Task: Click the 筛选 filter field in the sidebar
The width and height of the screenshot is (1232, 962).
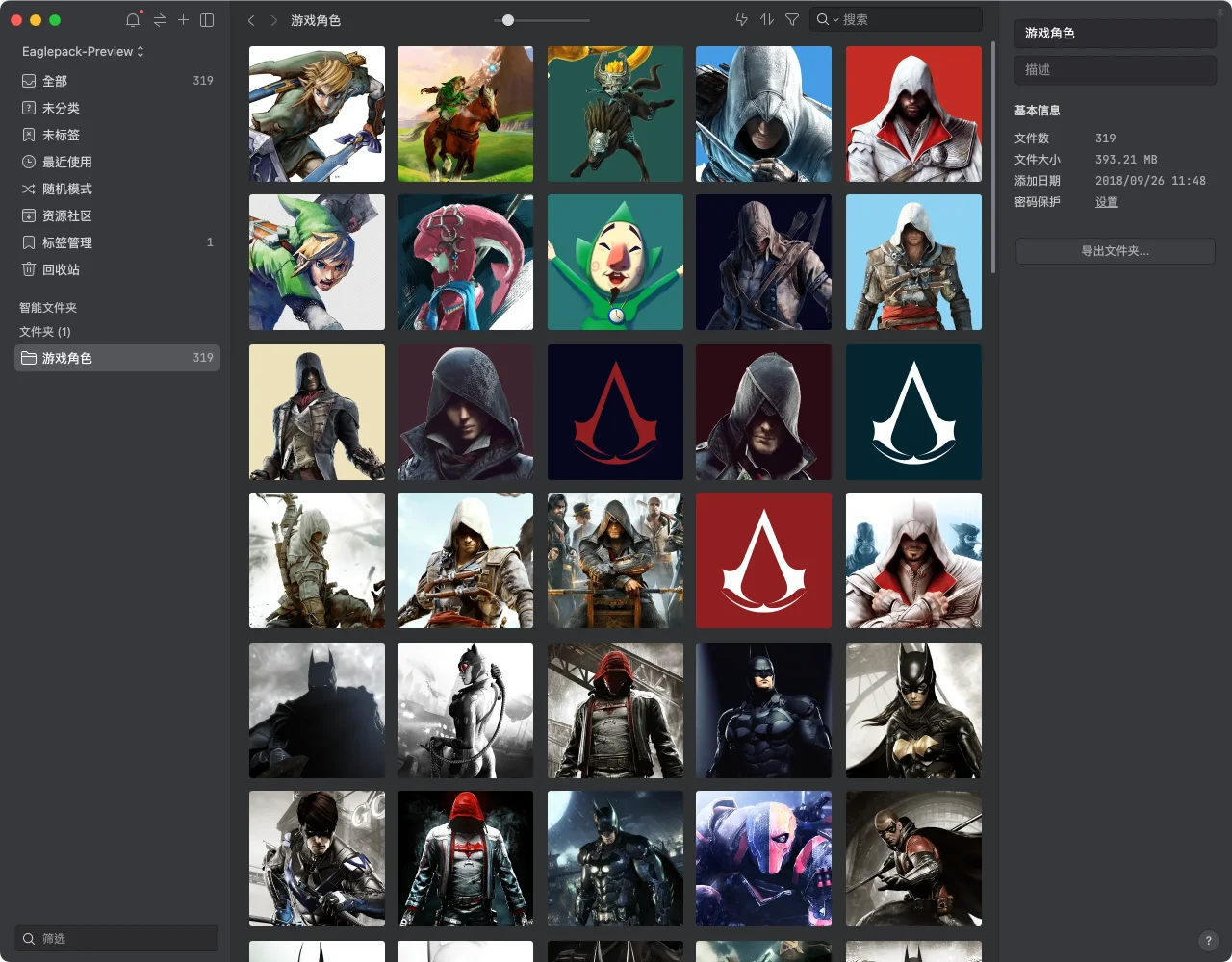Action: click(x=117, y=938)
